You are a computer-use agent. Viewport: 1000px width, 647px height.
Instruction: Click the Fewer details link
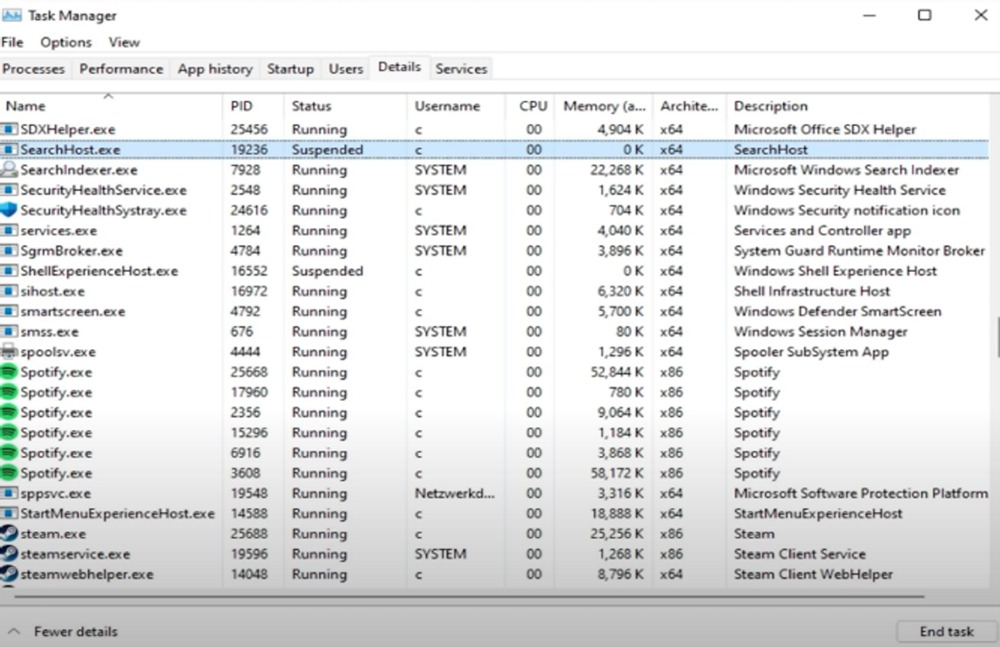coord(76,632)
